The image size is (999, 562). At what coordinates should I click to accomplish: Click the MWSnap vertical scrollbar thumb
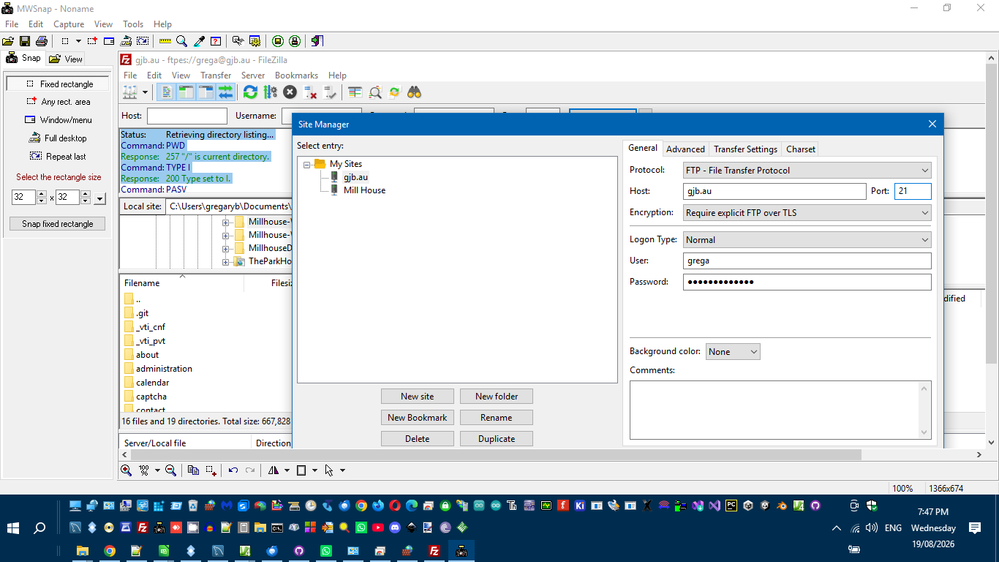coord(991,215)
